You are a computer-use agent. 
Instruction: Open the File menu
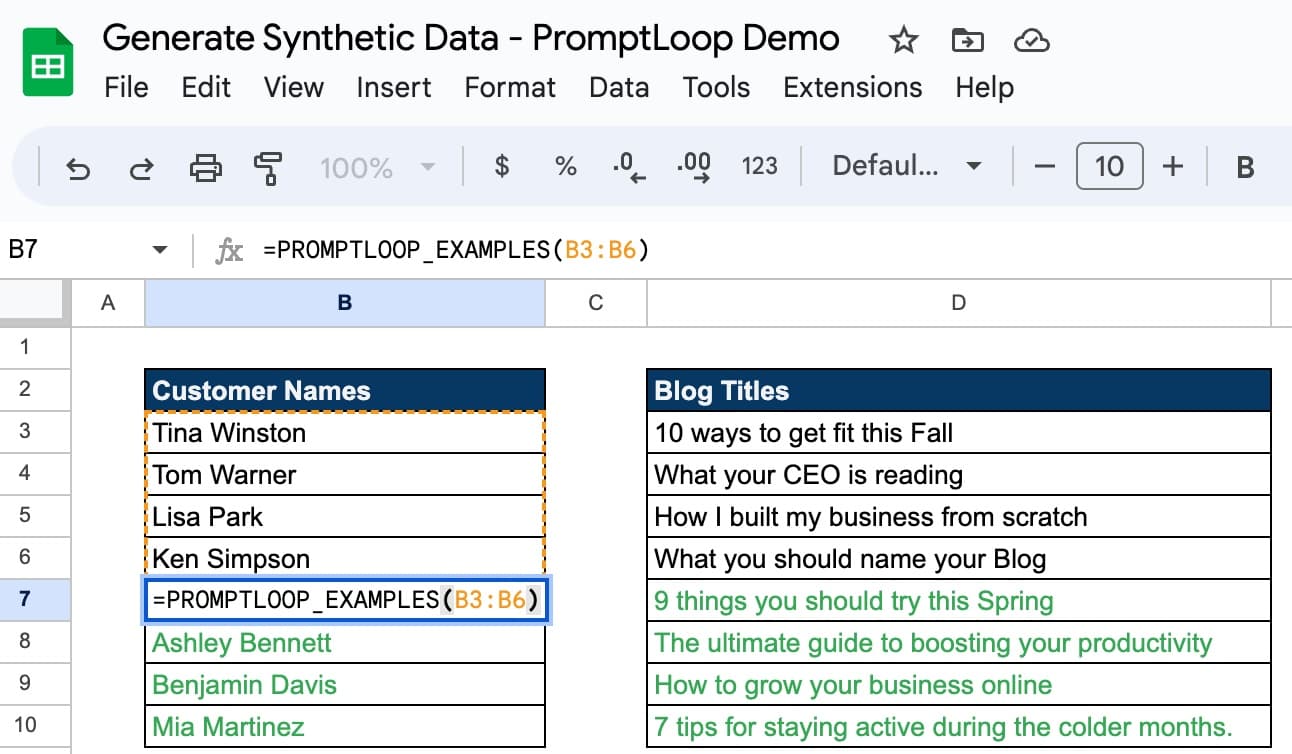click(126, 87)
